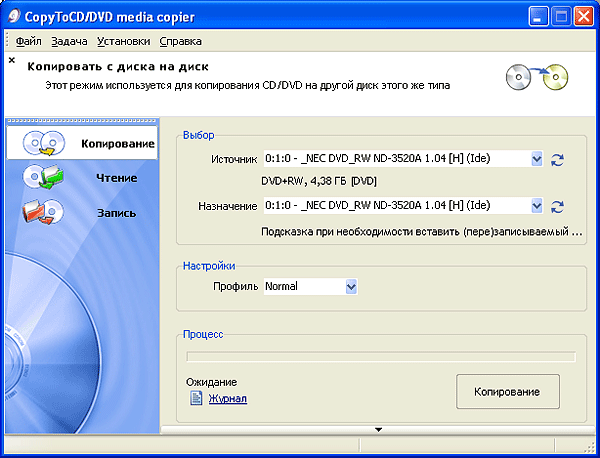Close the CopyToCD/DVD media copier window
Viewport: 600px width, 458px height.
[x=584, y=17]
